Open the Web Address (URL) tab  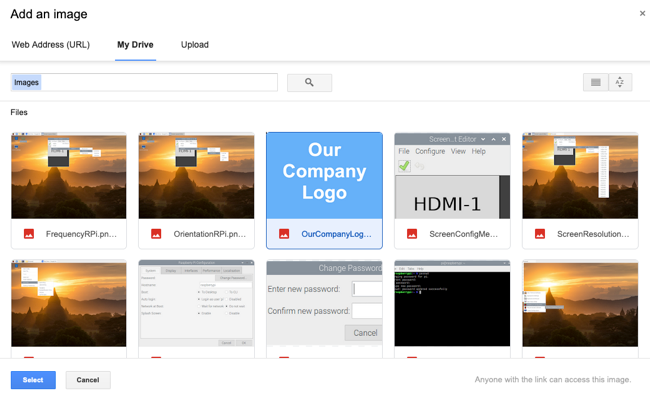(x=51, y=45)
